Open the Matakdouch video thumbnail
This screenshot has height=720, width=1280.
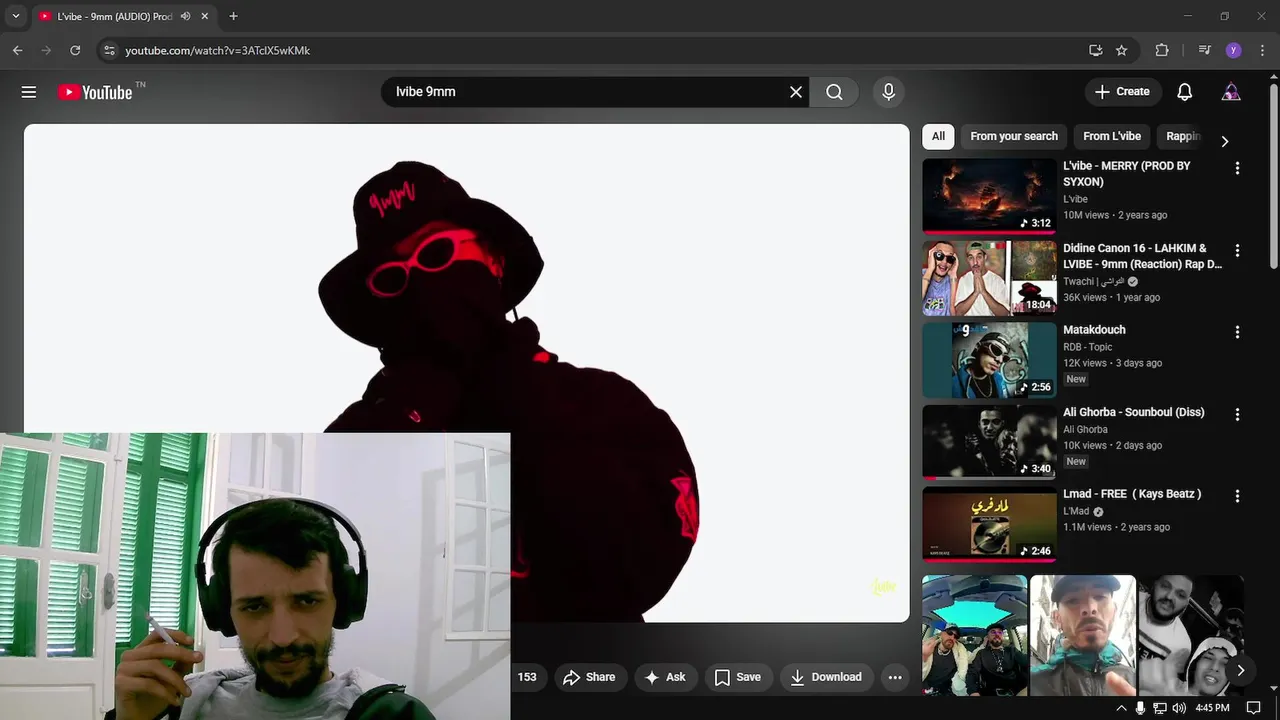coord(989,360)
